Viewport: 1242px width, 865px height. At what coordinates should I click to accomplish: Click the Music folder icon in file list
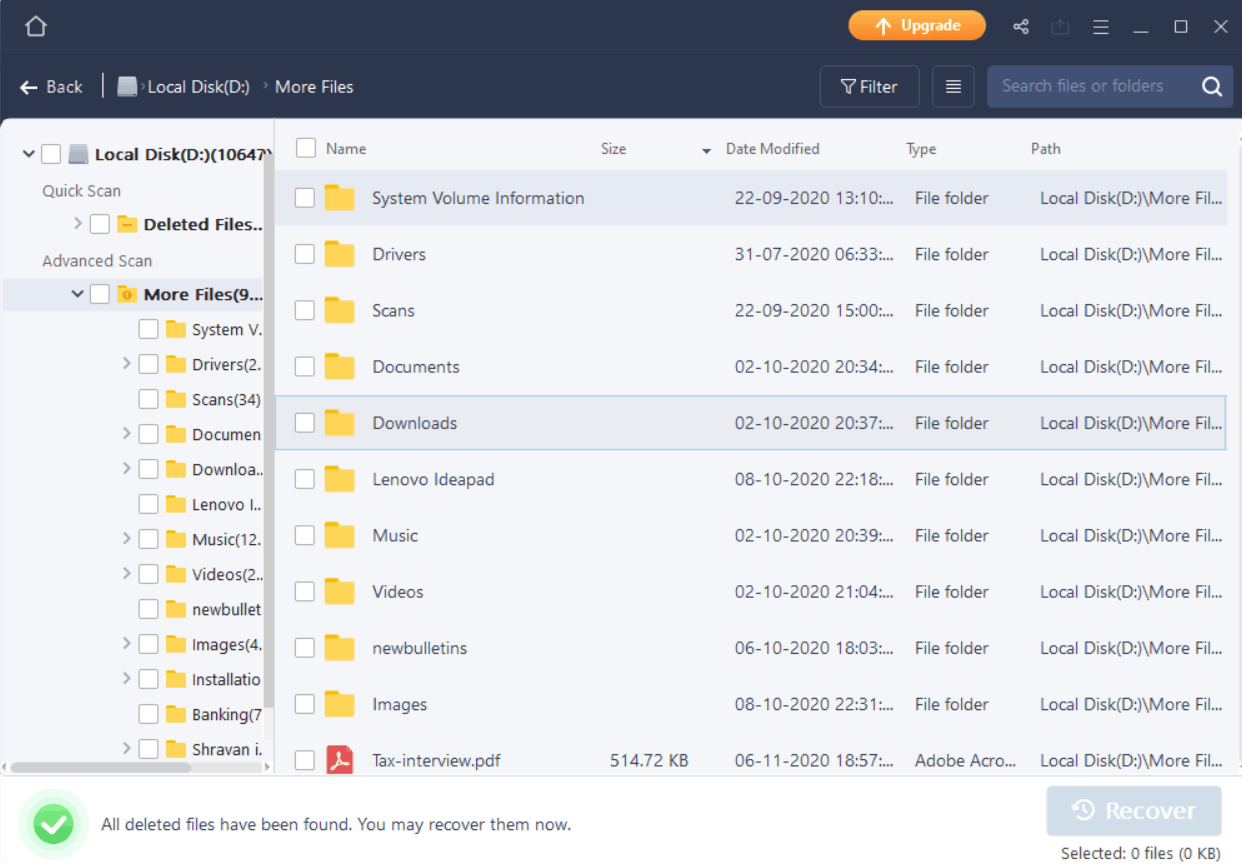pos(340,536)
